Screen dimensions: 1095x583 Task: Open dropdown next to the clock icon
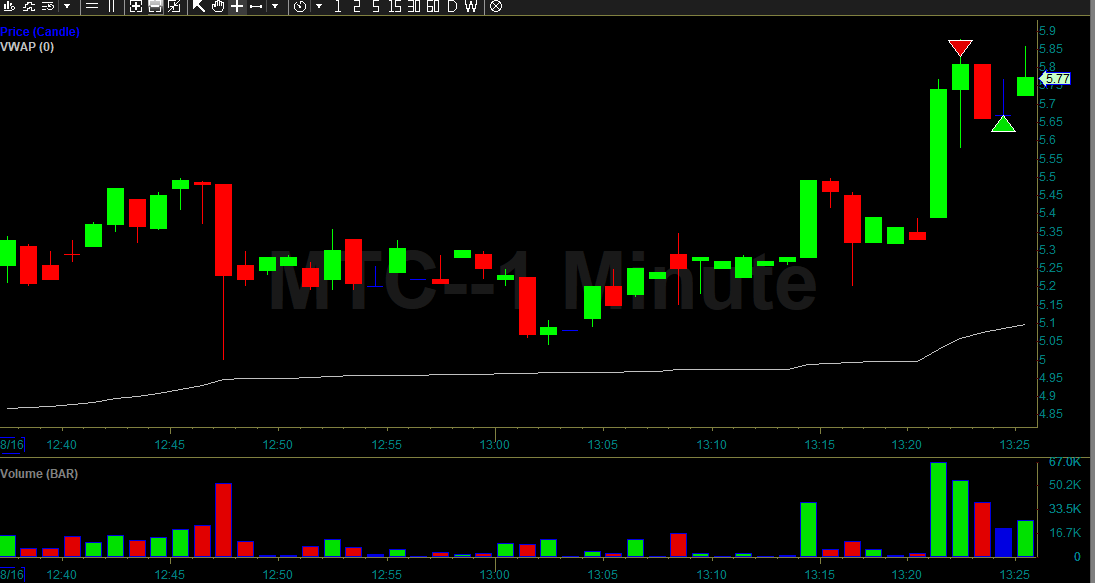pyautogui.click(x=319, y=6)
